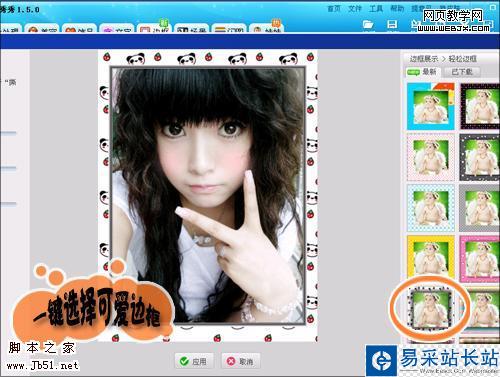Click the save disk icon in top toolbar
This screenshot has width=500, height=377.
392,24
